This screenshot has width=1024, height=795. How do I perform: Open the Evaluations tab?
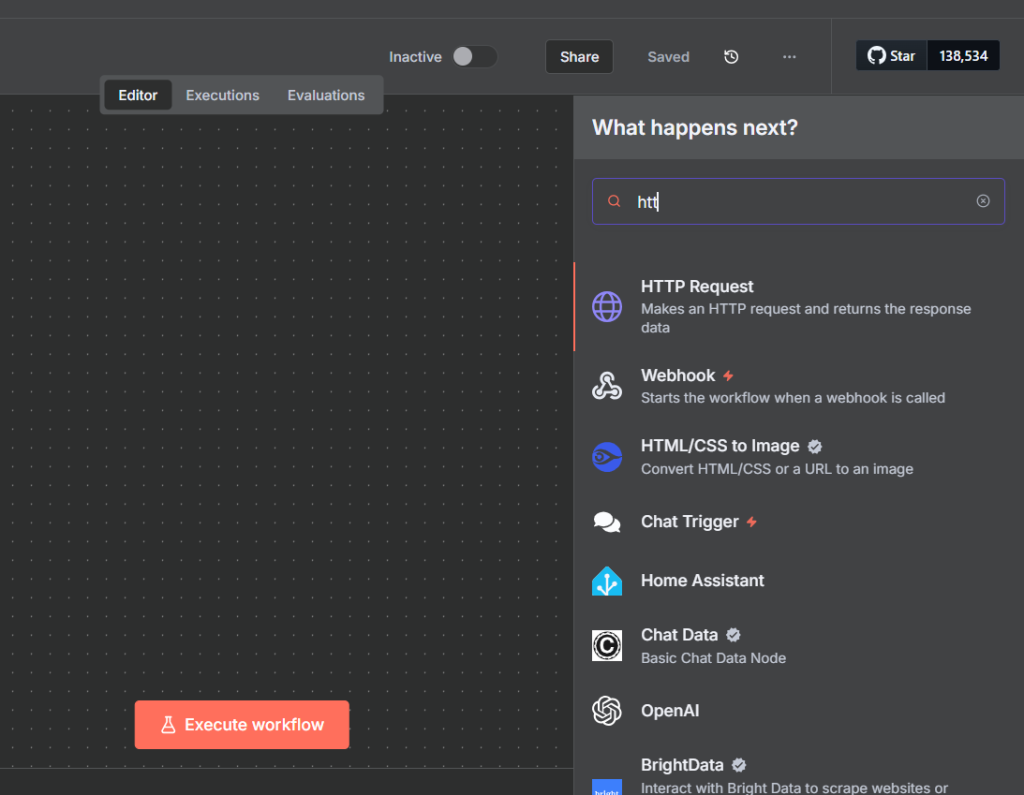pyautogui.click(x=326, y=95)
